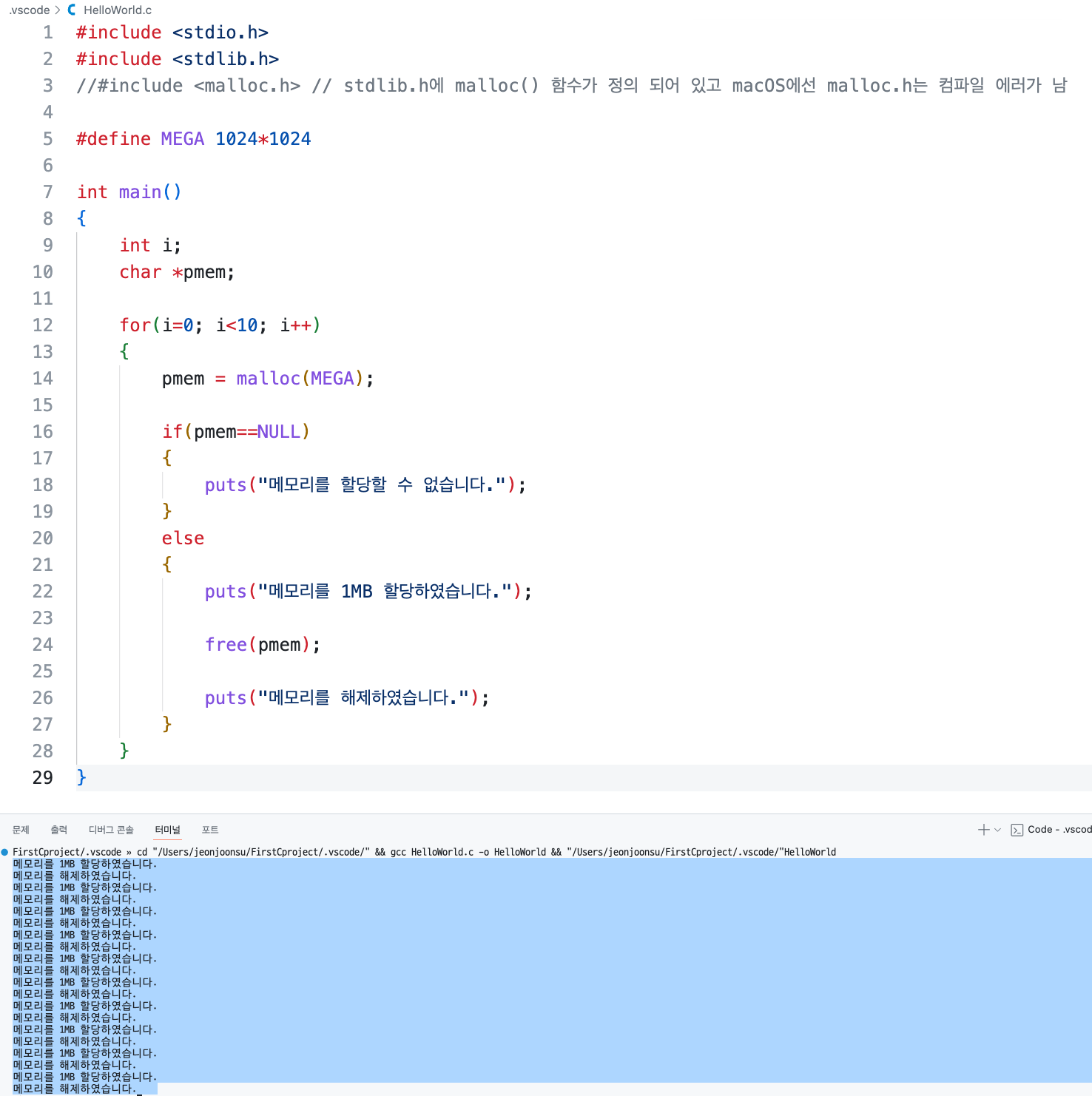The width and height of the screenshot is (1092, 1096).
Task: Click line number 7 in the gutter
Action: pos(48,192)
